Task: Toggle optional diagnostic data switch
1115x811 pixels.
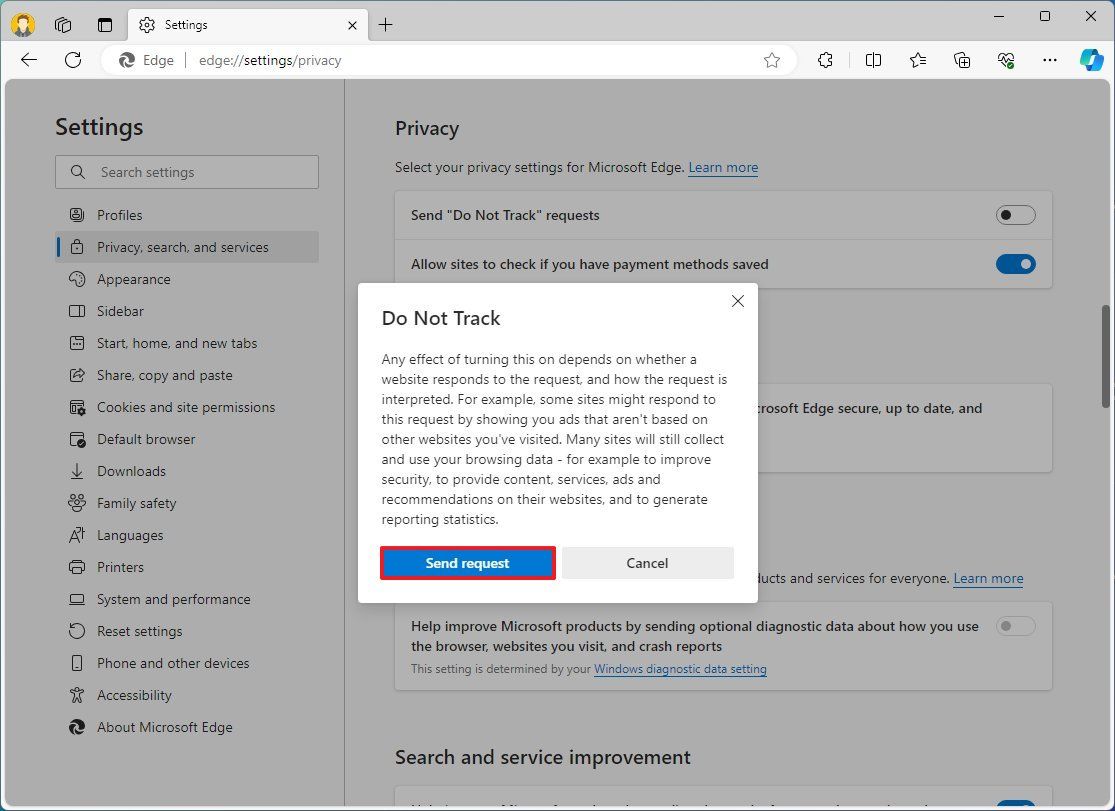Action: (x=1015, y=626)
